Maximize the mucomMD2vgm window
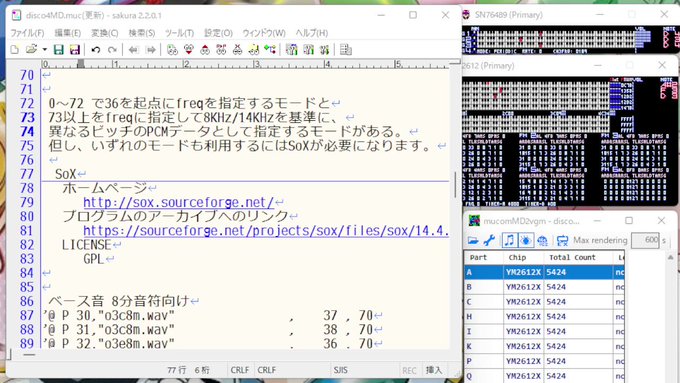The height and width of the screenshot is (383, 680). [x=629, y=221]
